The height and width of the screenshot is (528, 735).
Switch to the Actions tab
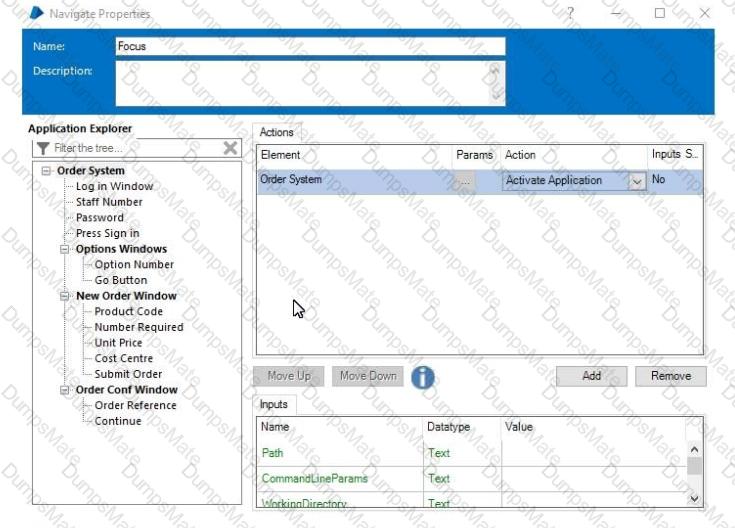(x=277, y=132)
